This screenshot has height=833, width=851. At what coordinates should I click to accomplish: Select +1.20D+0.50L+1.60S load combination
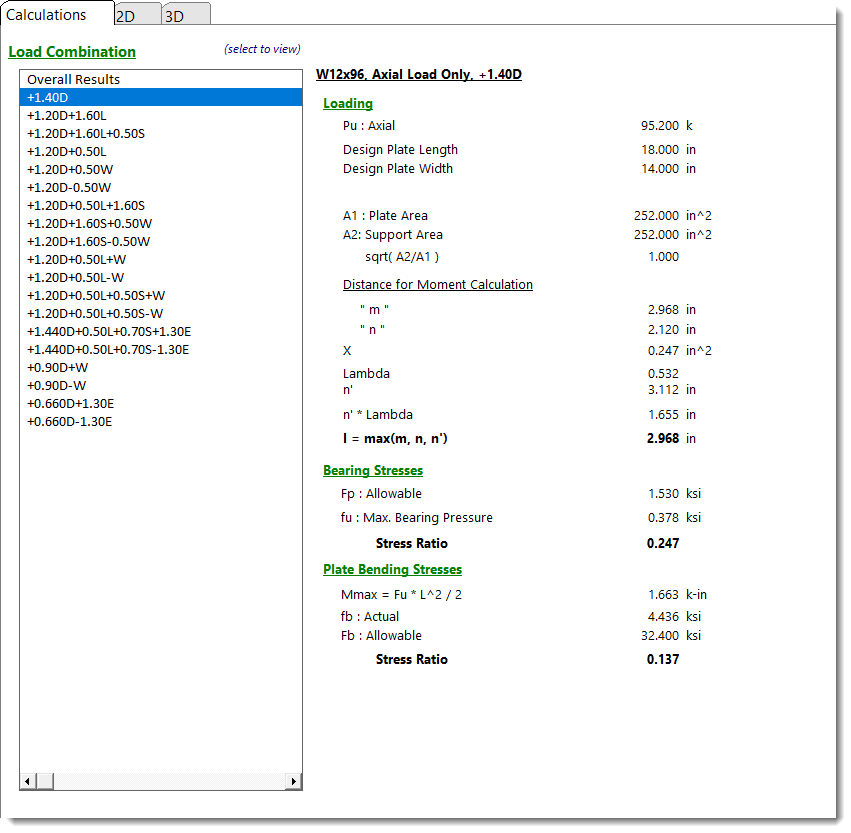(85, 205)
